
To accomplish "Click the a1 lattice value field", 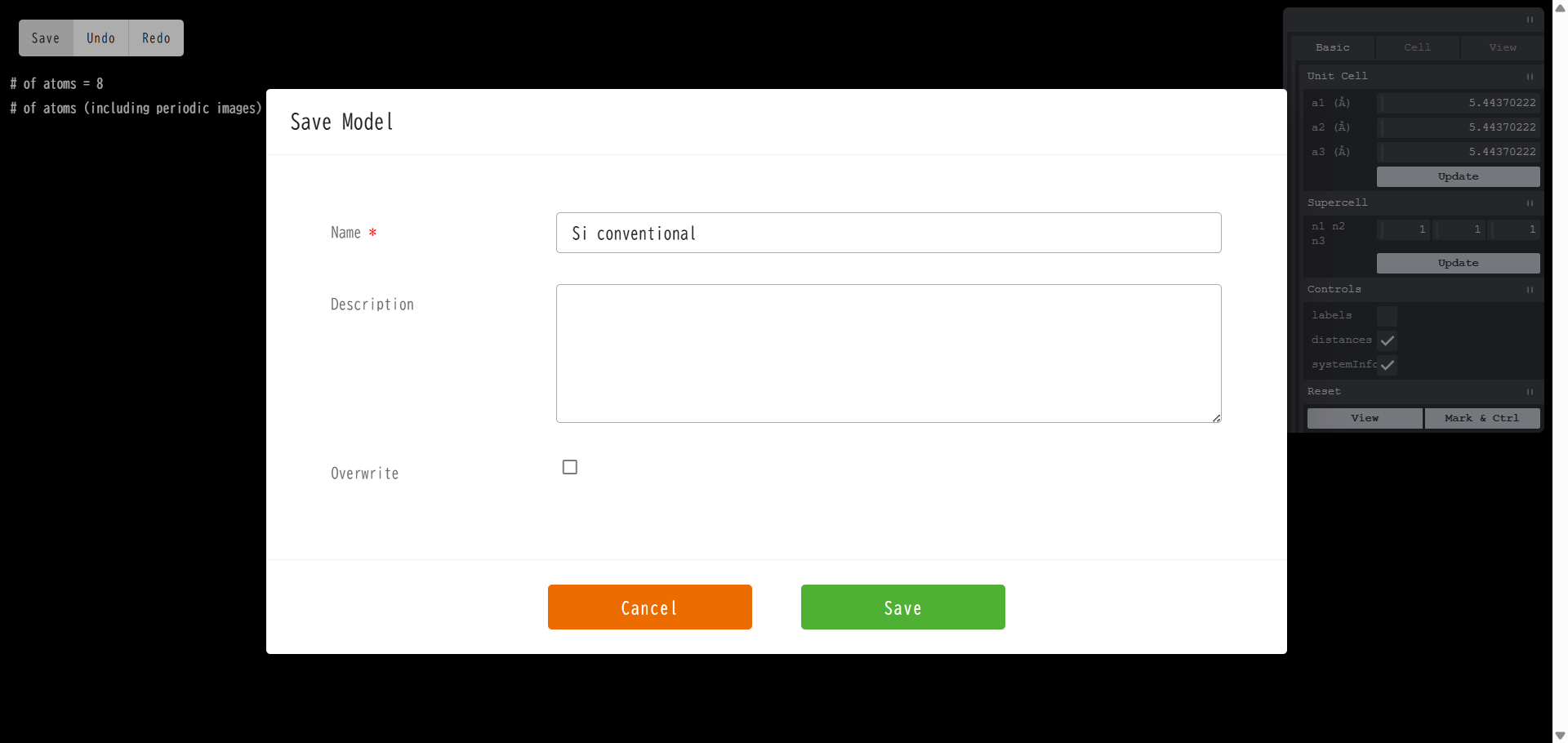I will [x=1458, y=103].
